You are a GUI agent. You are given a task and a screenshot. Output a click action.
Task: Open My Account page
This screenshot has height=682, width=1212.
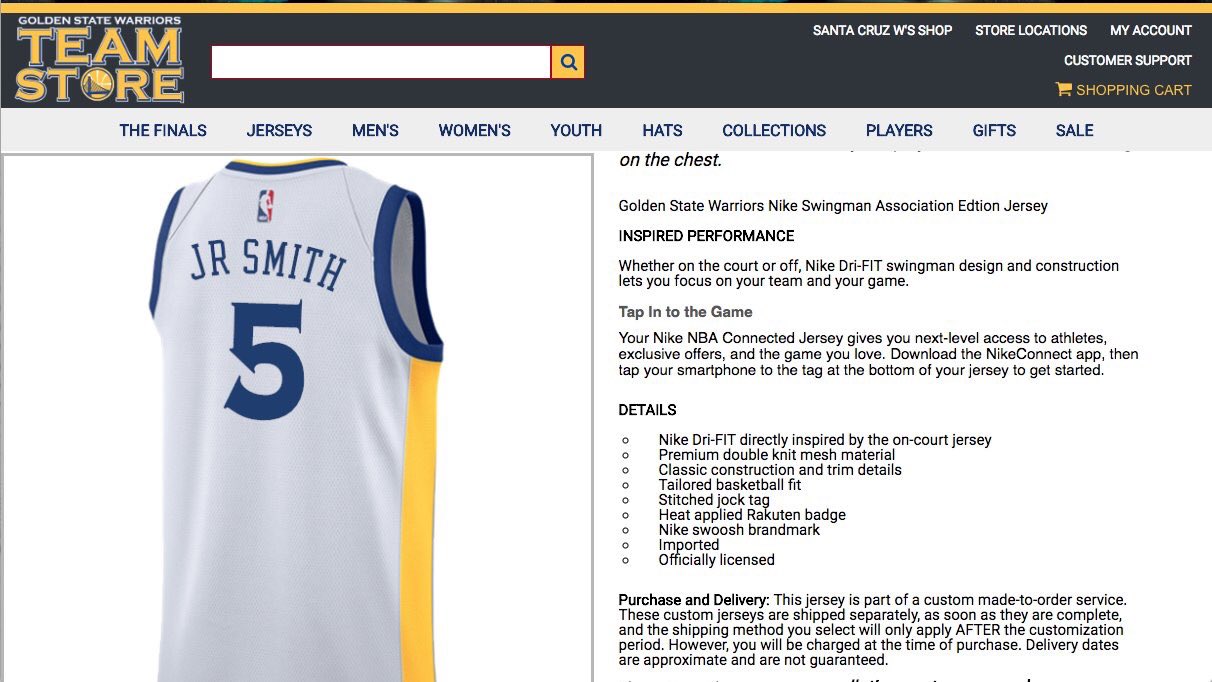1151,30
